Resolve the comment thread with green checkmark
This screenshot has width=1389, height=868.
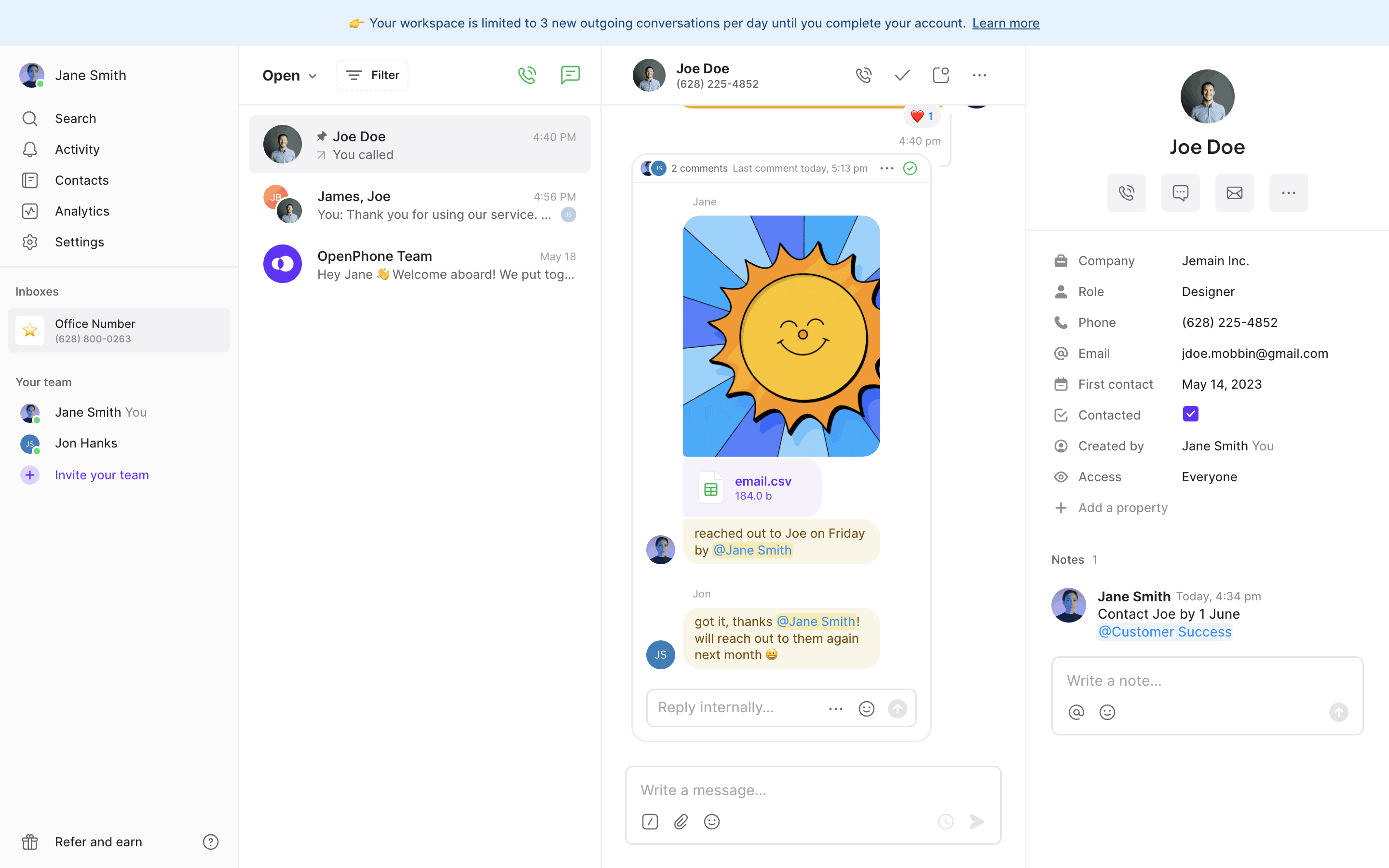pos(910,168)
